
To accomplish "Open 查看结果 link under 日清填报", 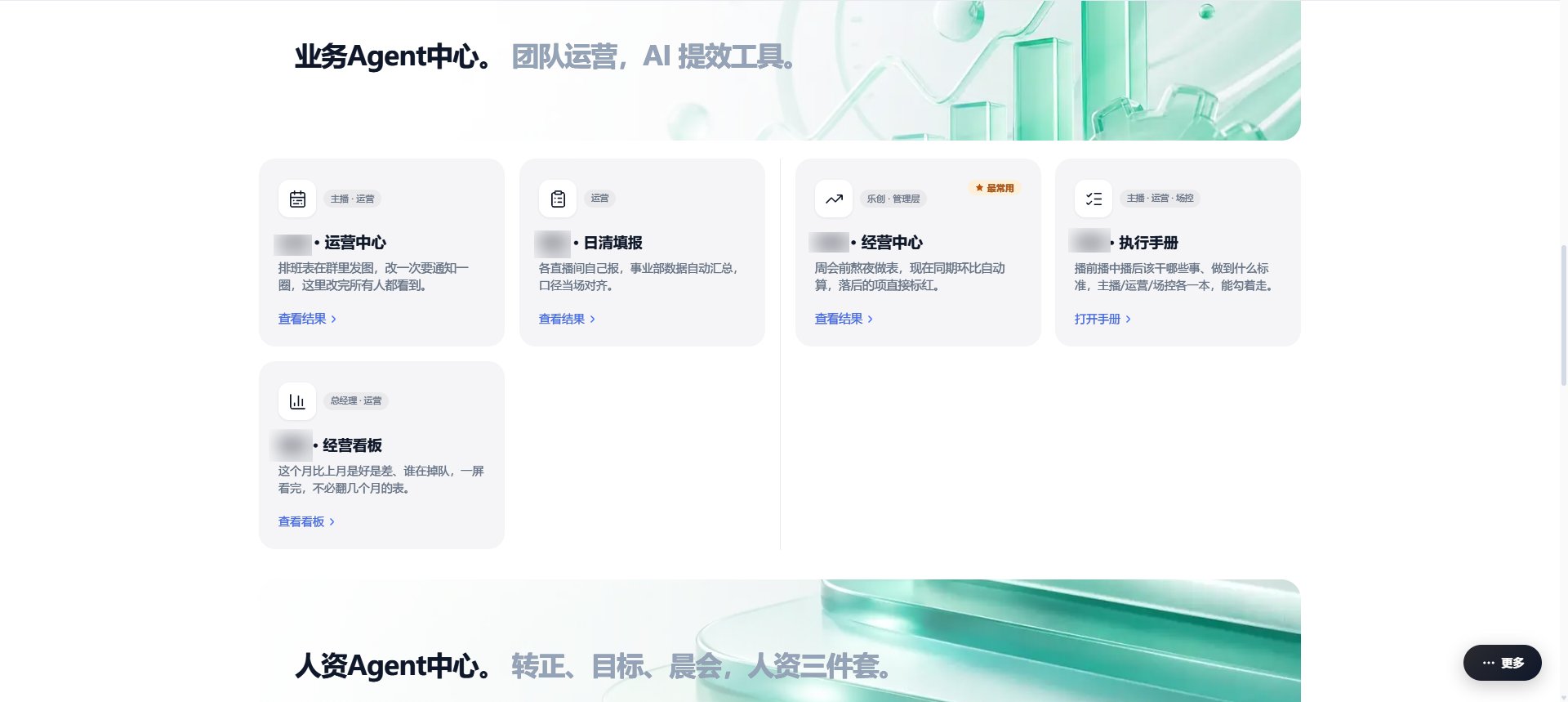I will tap(567, 319).
